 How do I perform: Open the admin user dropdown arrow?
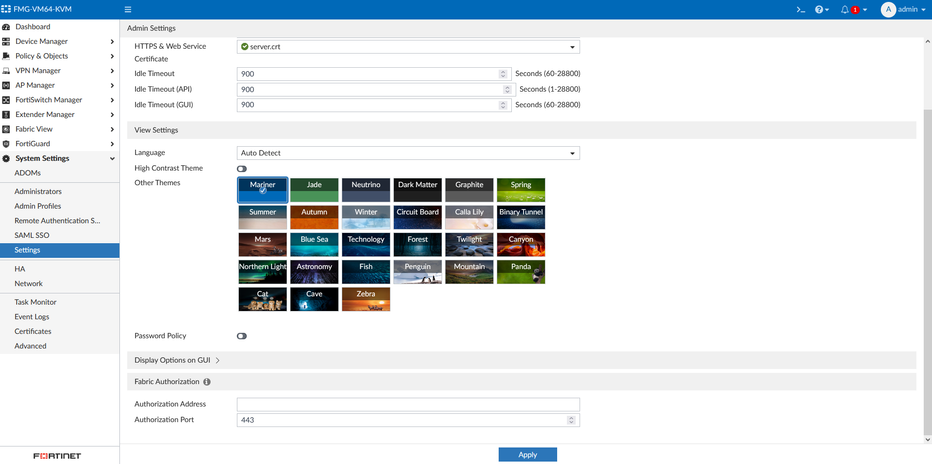(923, 10)
